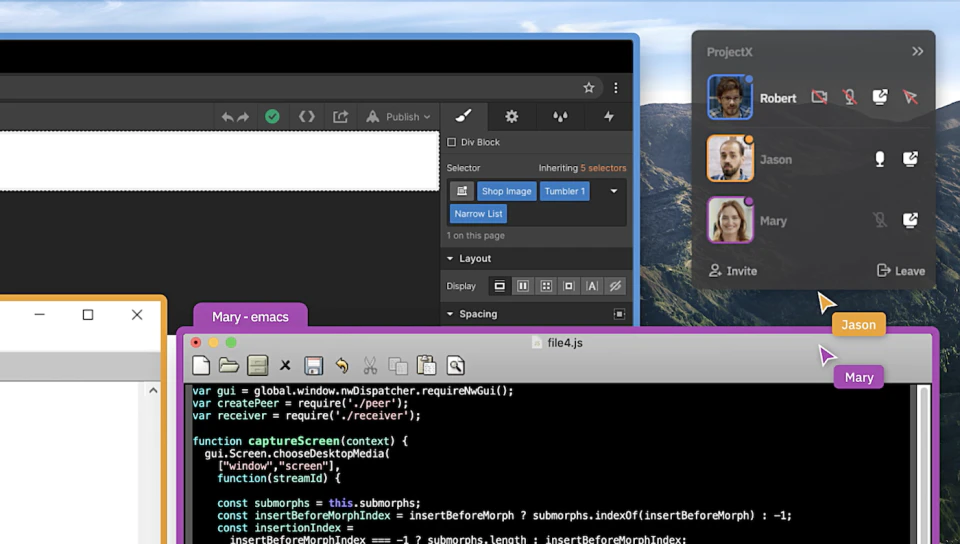Leave the ProjectX session
This screenshot has width=960, height=544.
click(x=901, y=270)
